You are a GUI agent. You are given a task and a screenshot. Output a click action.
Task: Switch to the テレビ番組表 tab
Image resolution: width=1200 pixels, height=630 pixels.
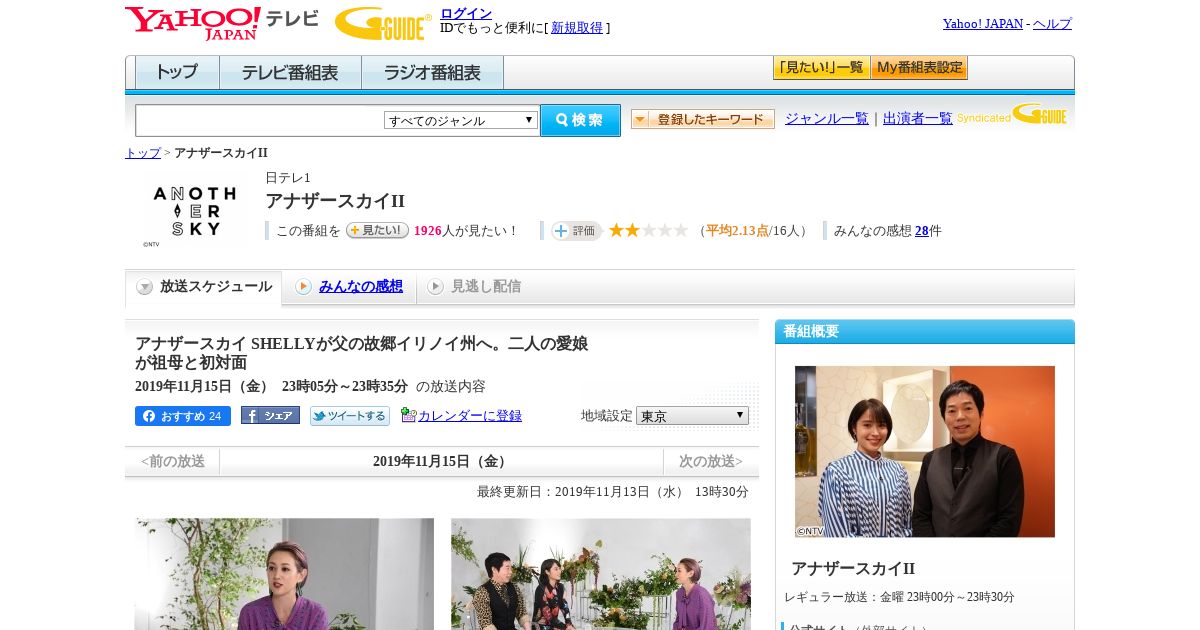point(290,73)
